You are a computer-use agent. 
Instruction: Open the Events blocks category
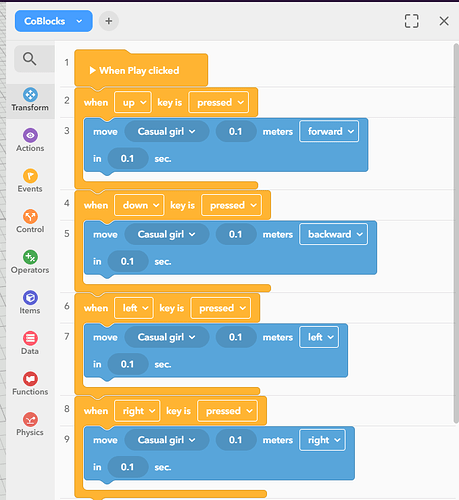point(30,181)
